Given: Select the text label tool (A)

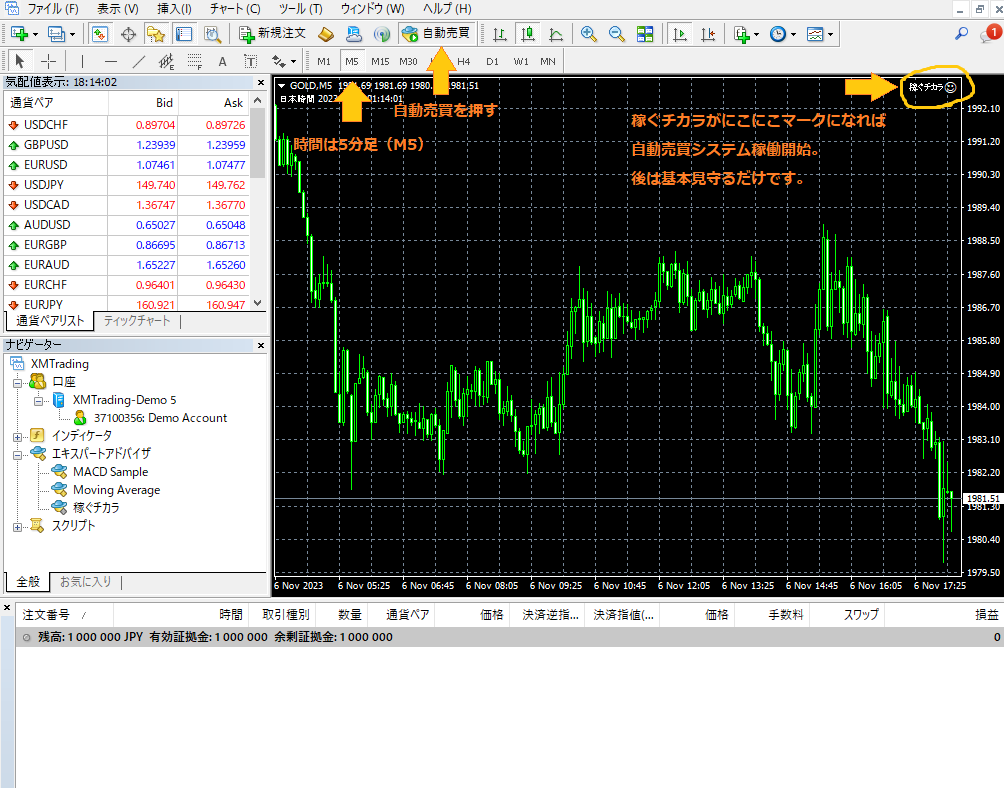Looking at the screenshot, I should pos(222,61).
